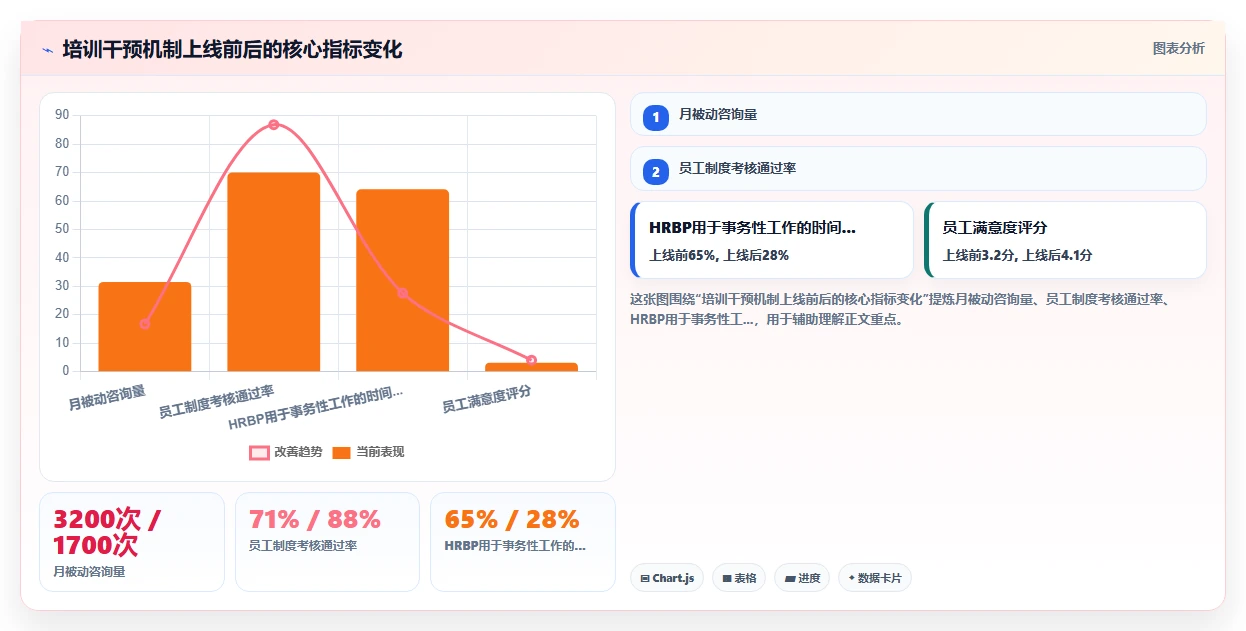
Task: Click the blue number 1 badge
Action: click(x=656, y=118)
